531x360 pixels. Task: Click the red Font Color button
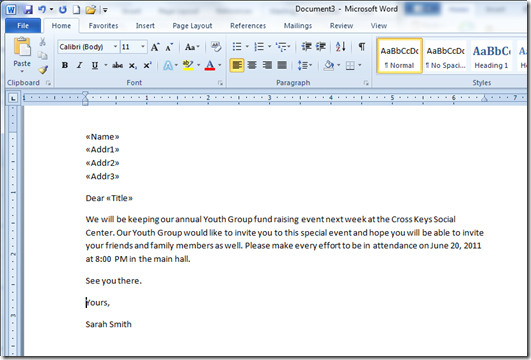[x=210, y=65]
